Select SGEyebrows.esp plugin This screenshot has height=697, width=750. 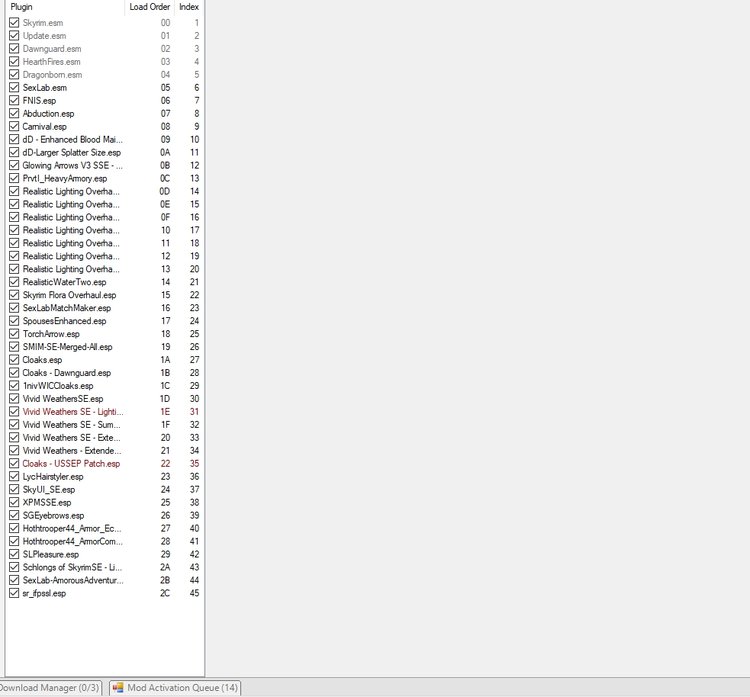pyautogui.click(x=53, y=515)
